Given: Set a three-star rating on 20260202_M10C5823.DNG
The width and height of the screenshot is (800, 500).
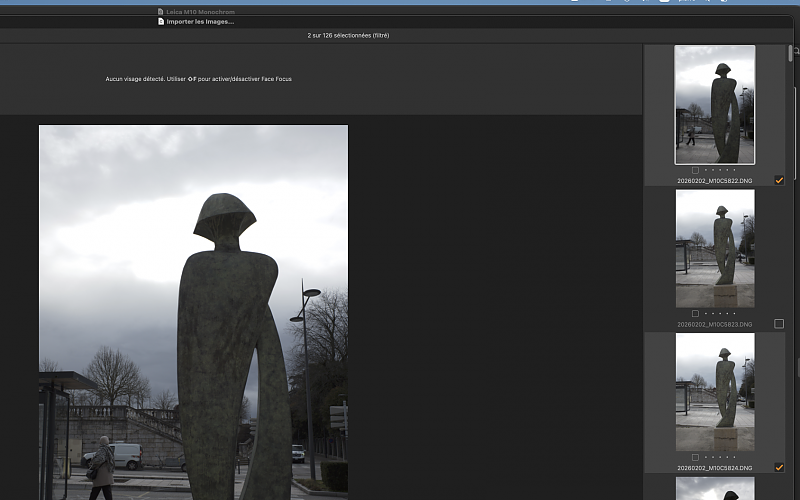Looking at the screenshot, I should pyautogui.click(x=719, y=314).
